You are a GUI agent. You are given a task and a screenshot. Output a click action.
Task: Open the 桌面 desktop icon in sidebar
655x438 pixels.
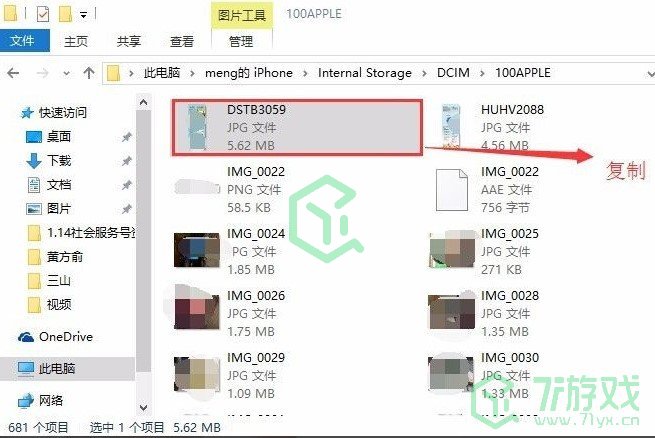(x=34, y=137)
